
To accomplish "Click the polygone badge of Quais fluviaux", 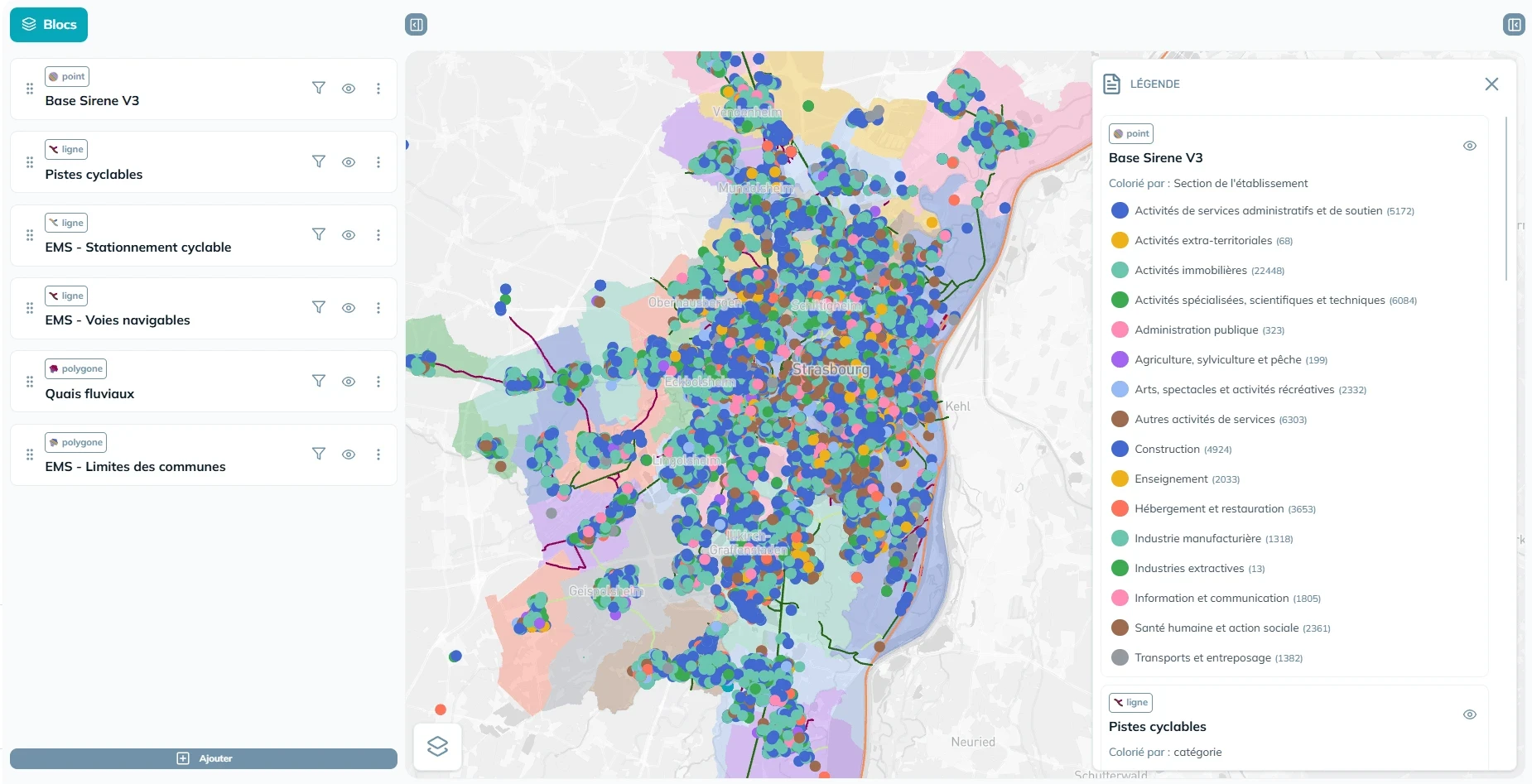I will point(75,368).
